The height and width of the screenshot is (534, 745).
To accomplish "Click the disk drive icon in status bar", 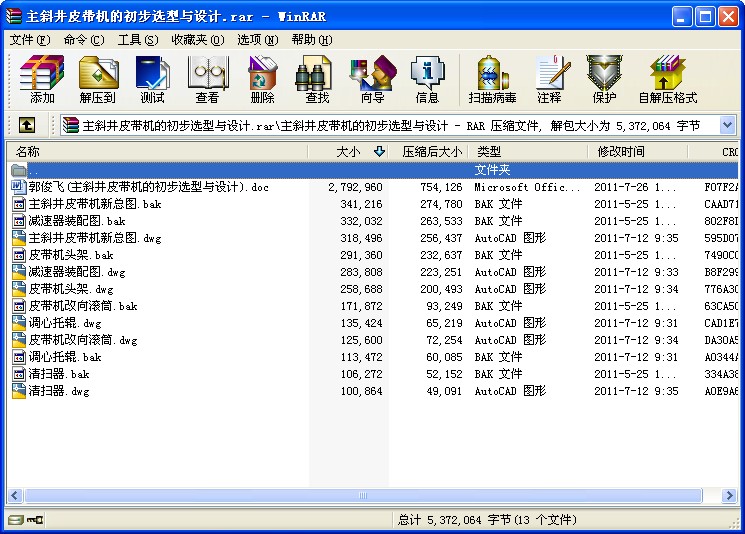I will 15,520.
